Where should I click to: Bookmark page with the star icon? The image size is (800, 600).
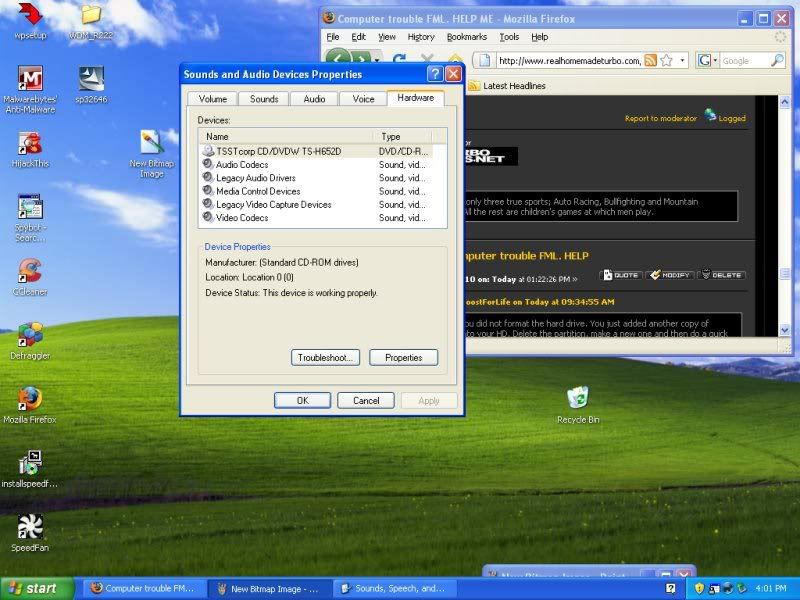[666, 61]
